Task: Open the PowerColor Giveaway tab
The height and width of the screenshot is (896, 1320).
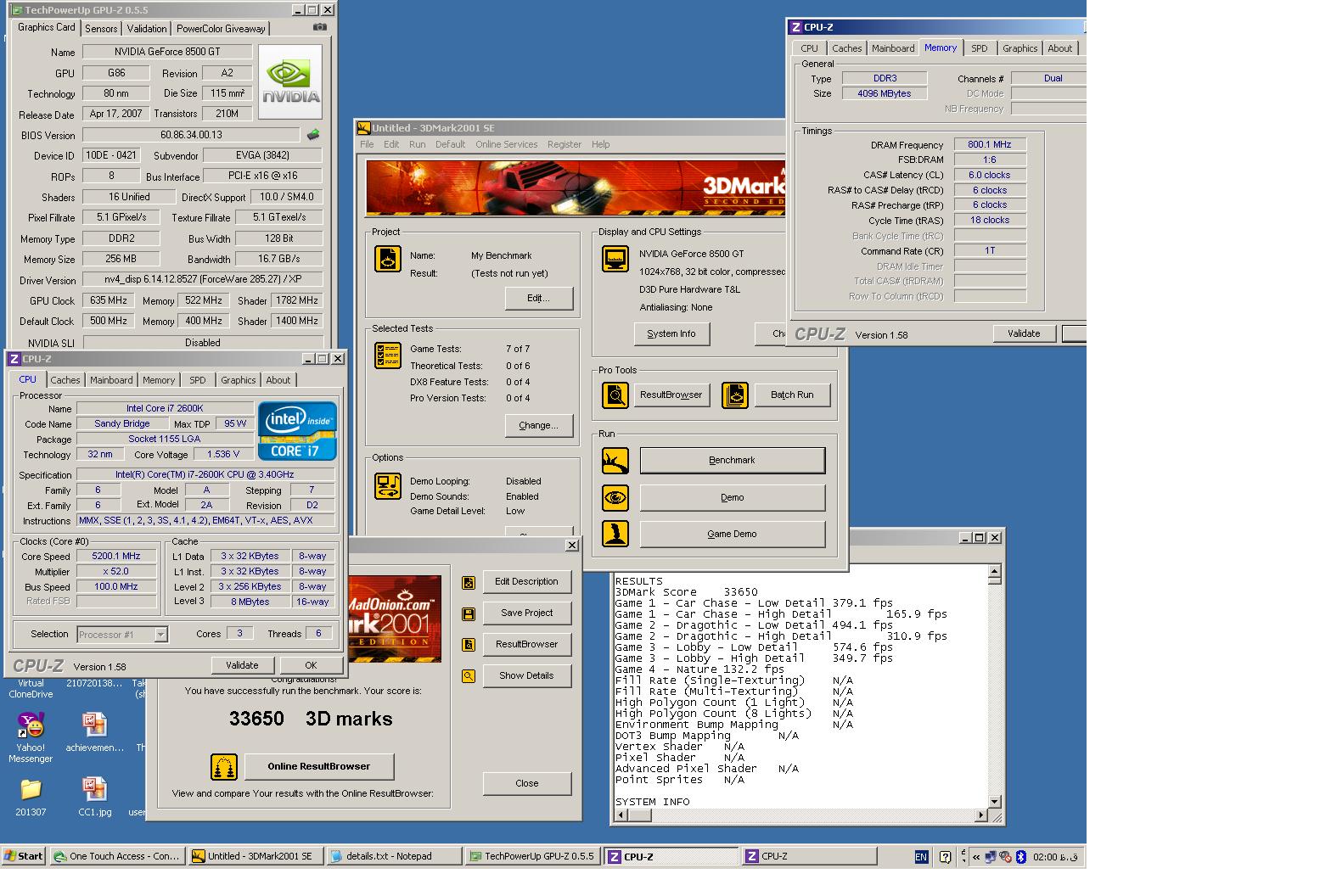Action: tap(221, 29)
